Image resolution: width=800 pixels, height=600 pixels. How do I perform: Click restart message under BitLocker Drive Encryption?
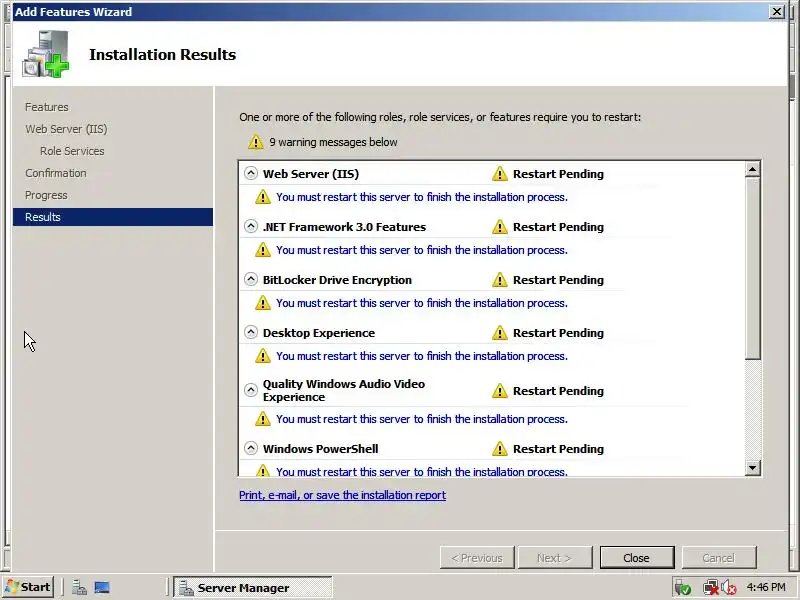click(x=421, y=303)
